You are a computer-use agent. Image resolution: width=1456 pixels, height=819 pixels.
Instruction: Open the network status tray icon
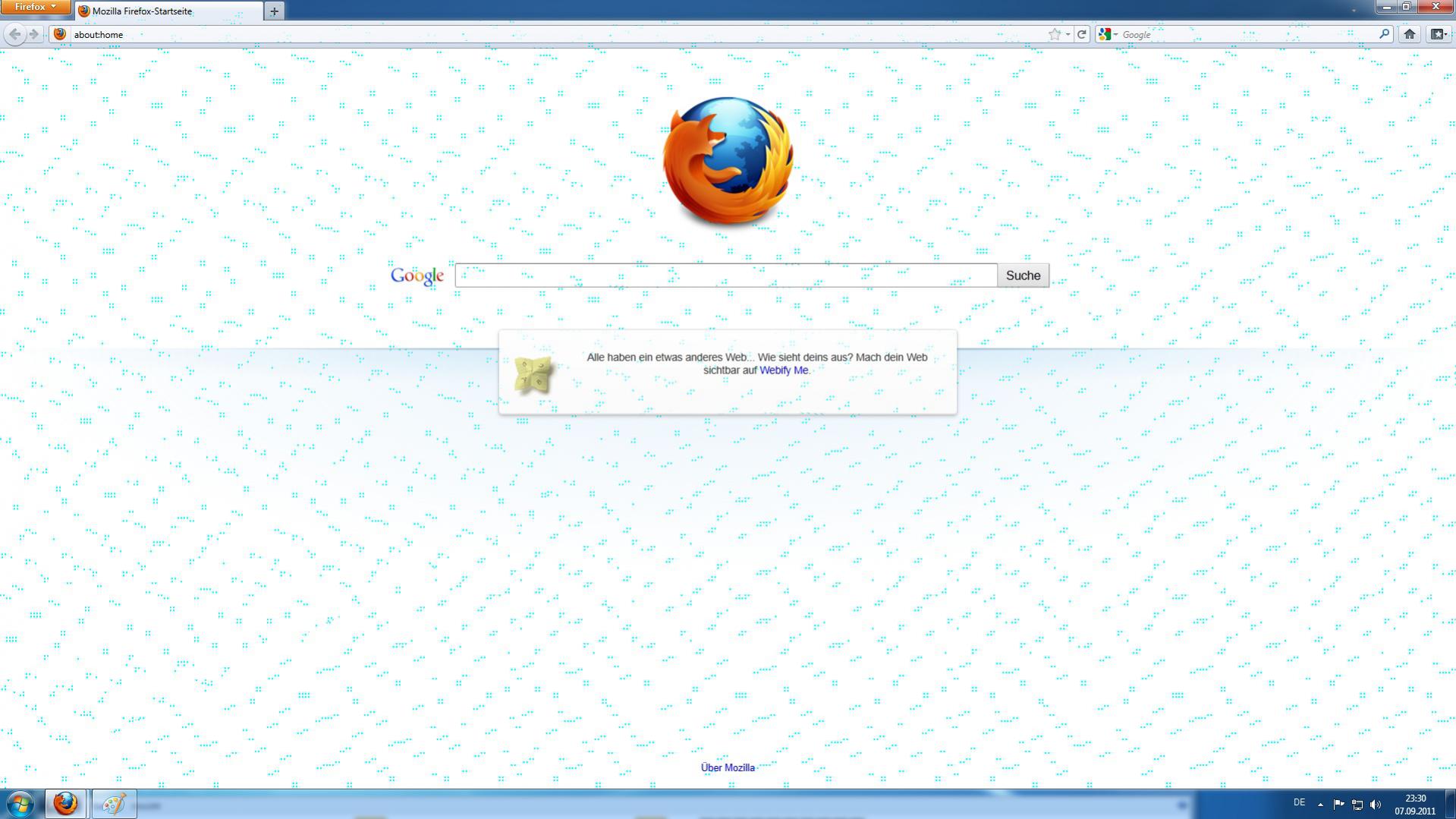point(1357,804)
